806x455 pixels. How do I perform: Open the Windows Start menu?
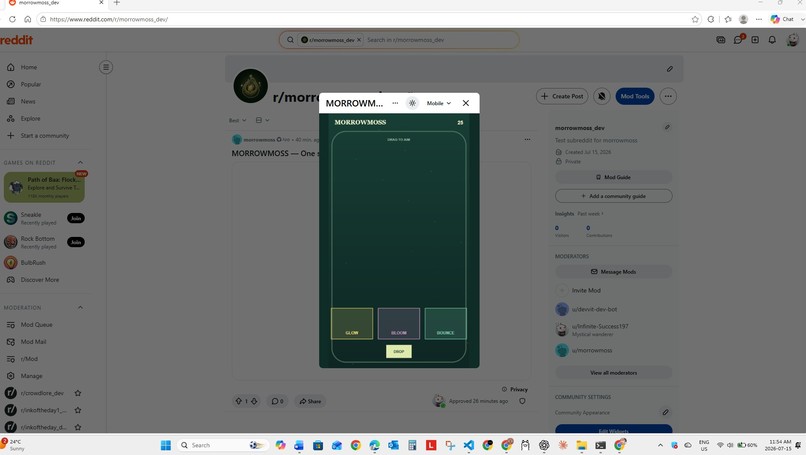pyautogui.click(x=166, y=445)
